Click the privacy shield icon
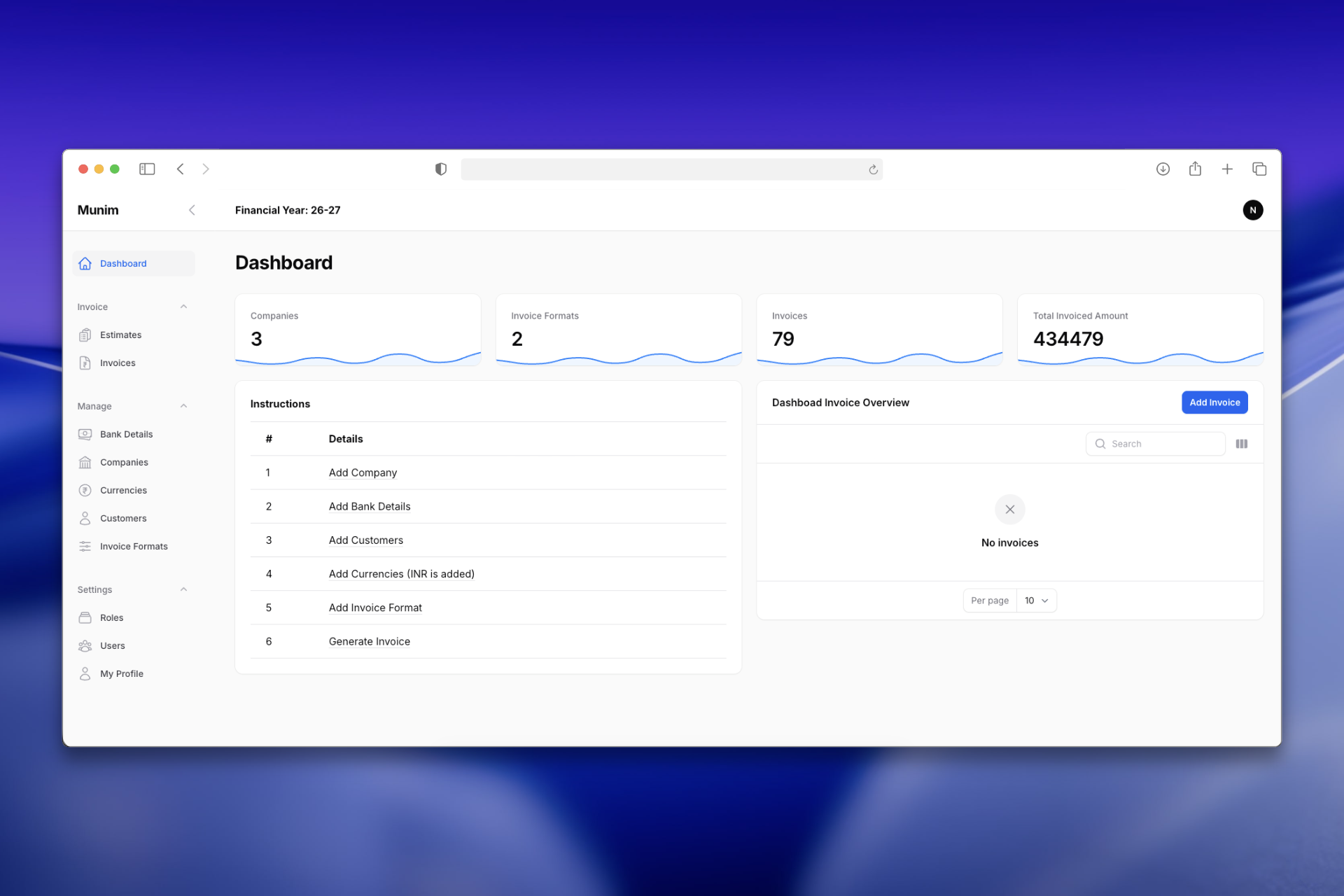 (x=441, y=169)
